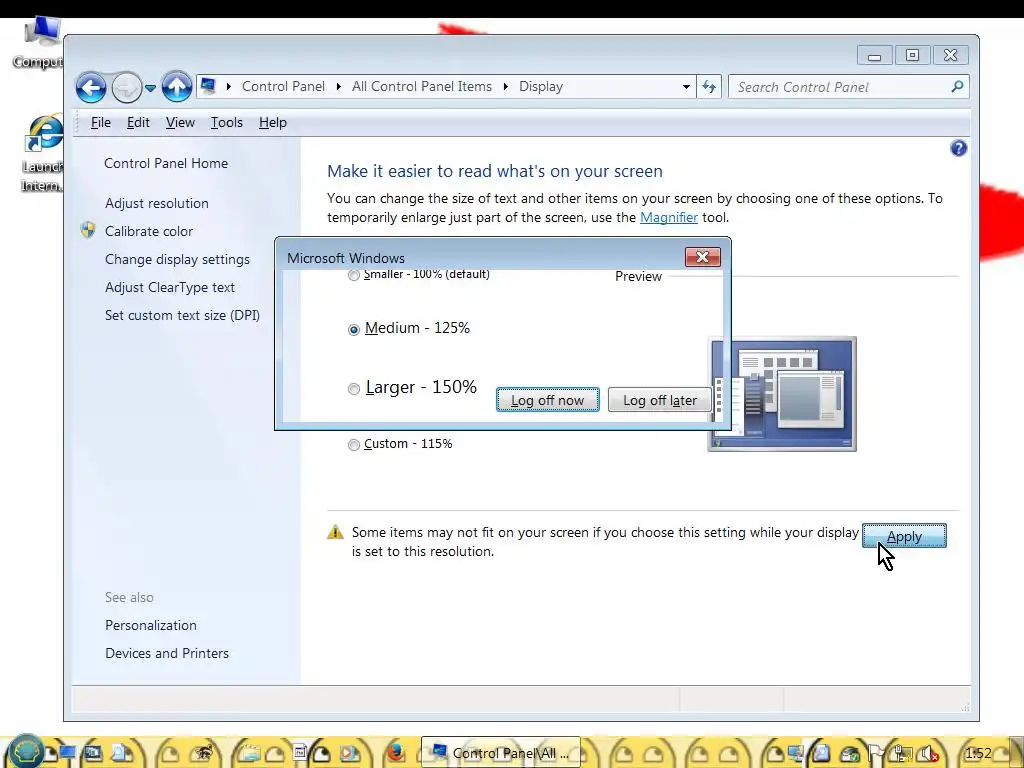Image resolution: width=1024 pixels, height=768 pixels.
Task: Open Set custom text size (DPI)
Action: [182, 315]
